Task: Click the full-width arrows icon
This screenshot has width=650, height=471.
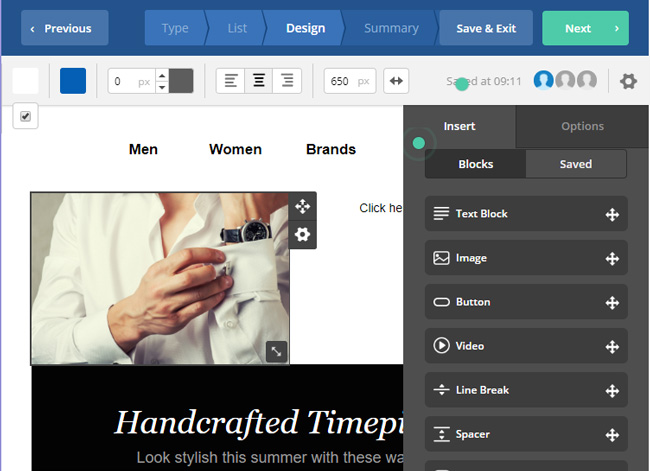Action: tap(396, 81)
